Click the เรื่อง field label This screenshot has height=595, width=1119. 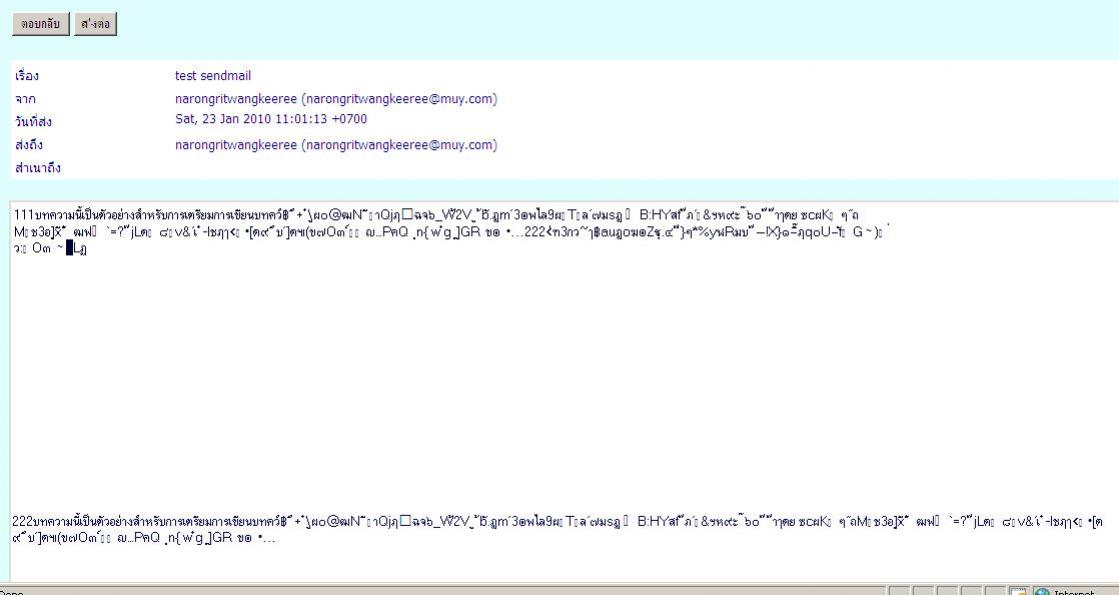coord(27,76)
